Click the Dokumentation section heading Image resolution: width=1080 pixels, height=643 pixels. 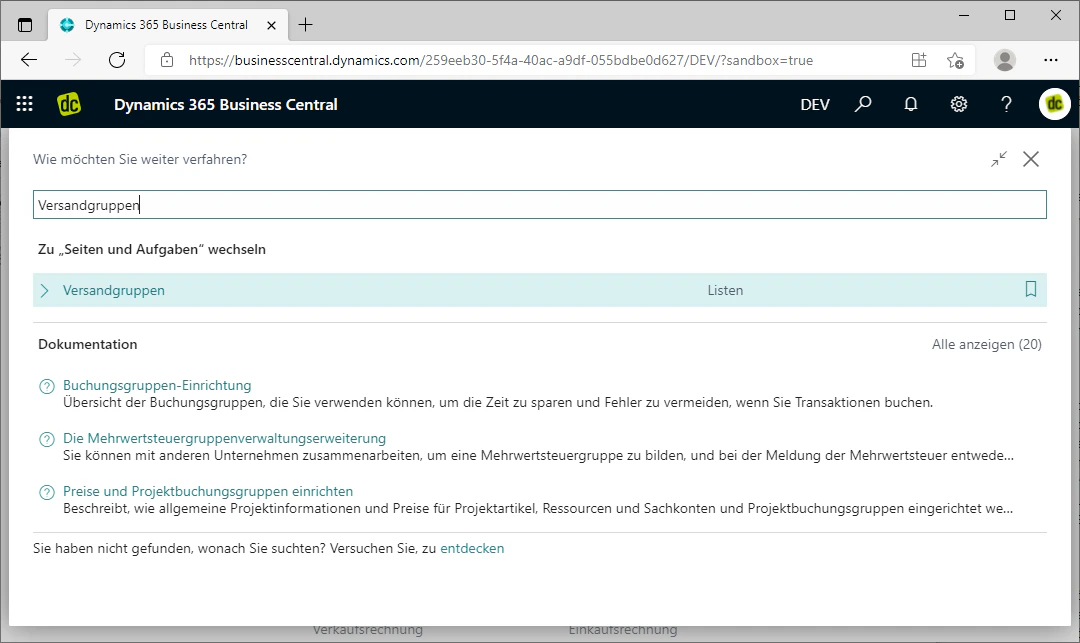pos(87,344)
